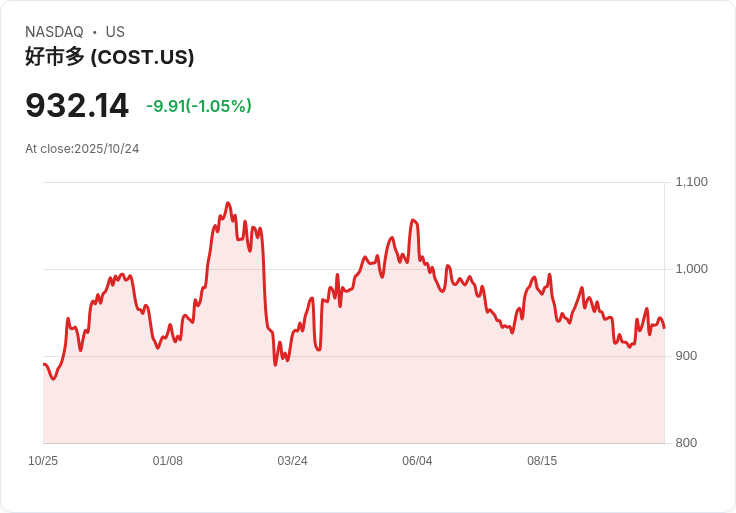Pick the 06/04 date on the x-axis
The height and width of the screenshot is (513, 736).
tap(417, 461)
